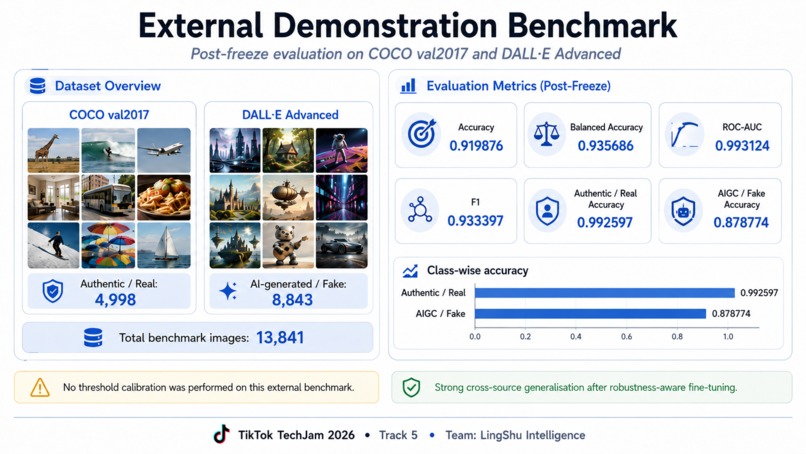The height and width of the screenshot is (454, 806).
Task: Click the Class-wise accuracy heading
Action: coord(478,270)
